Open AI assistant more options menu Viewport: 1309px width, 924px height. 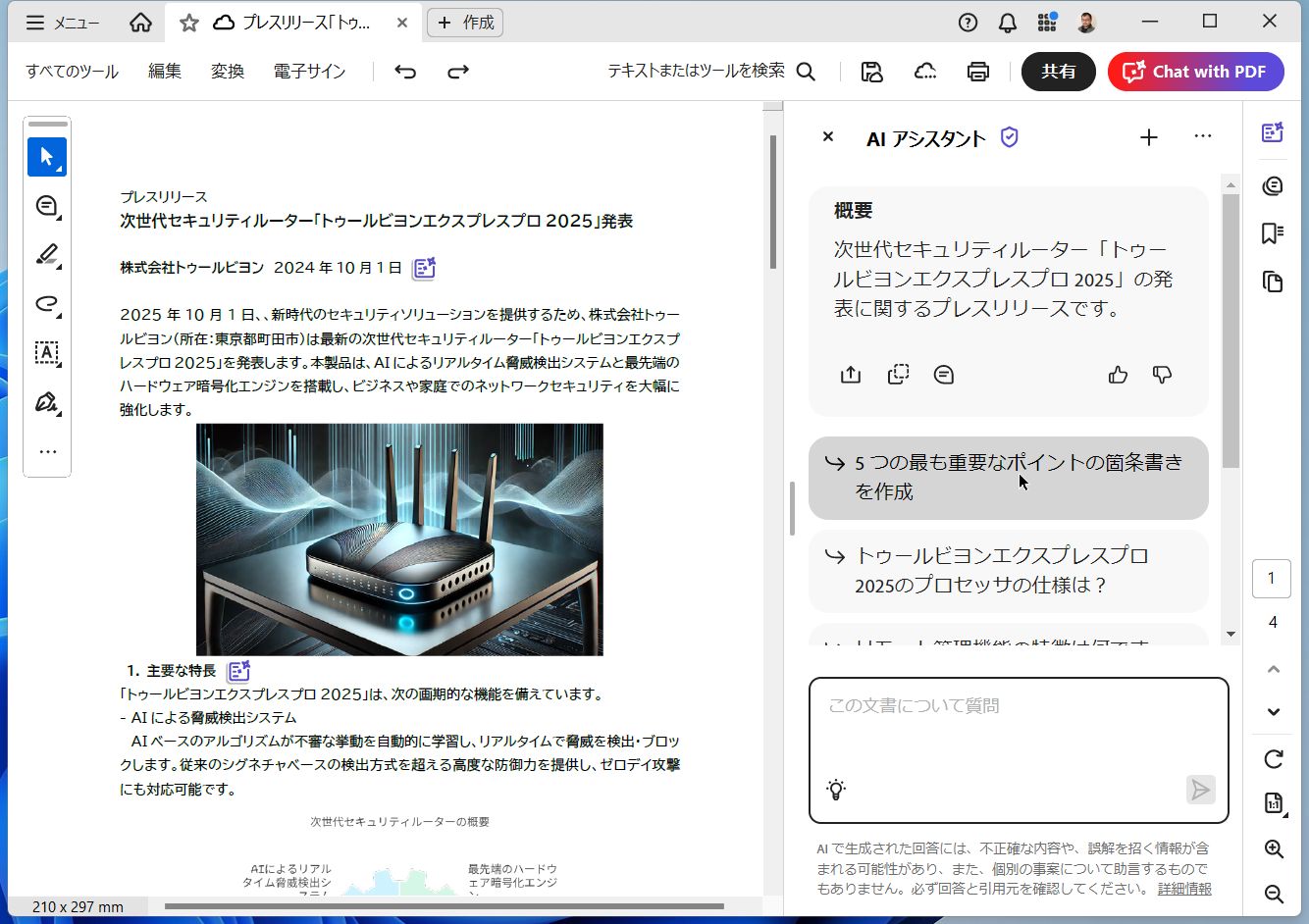tap(1202, 137)
